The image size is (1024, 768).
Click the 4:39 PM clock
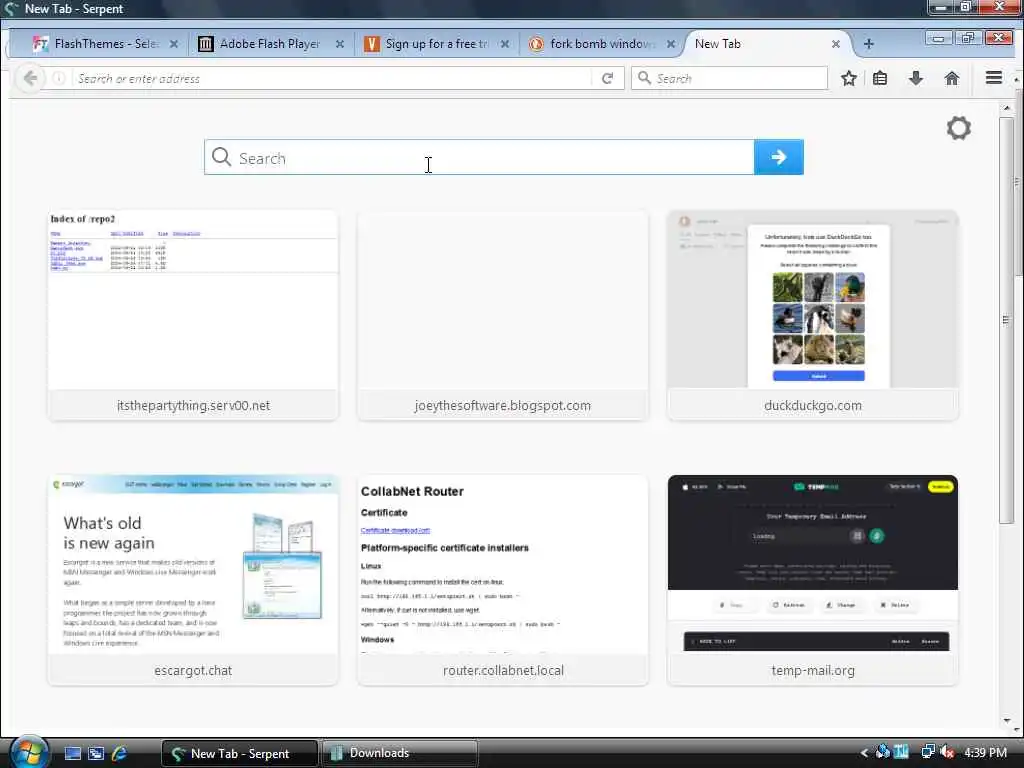pos(985,752)
